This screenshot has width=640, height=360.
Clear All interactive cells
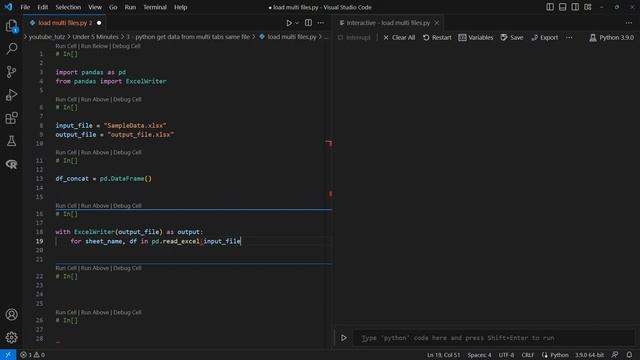click(399, 38)
